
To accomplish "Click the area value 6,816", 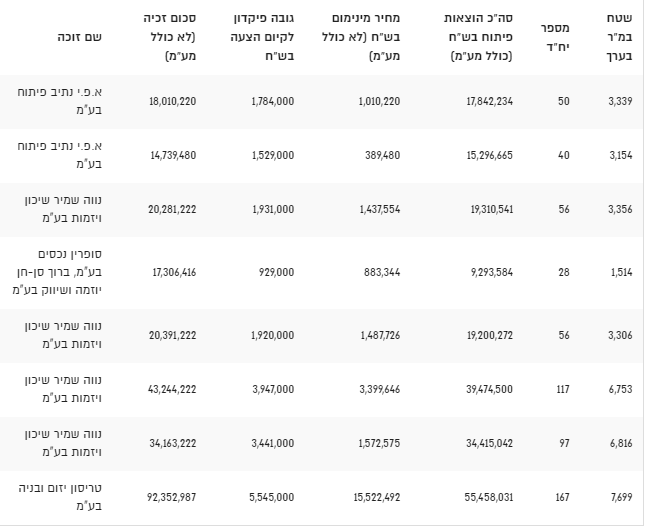I will pos(620,443).
